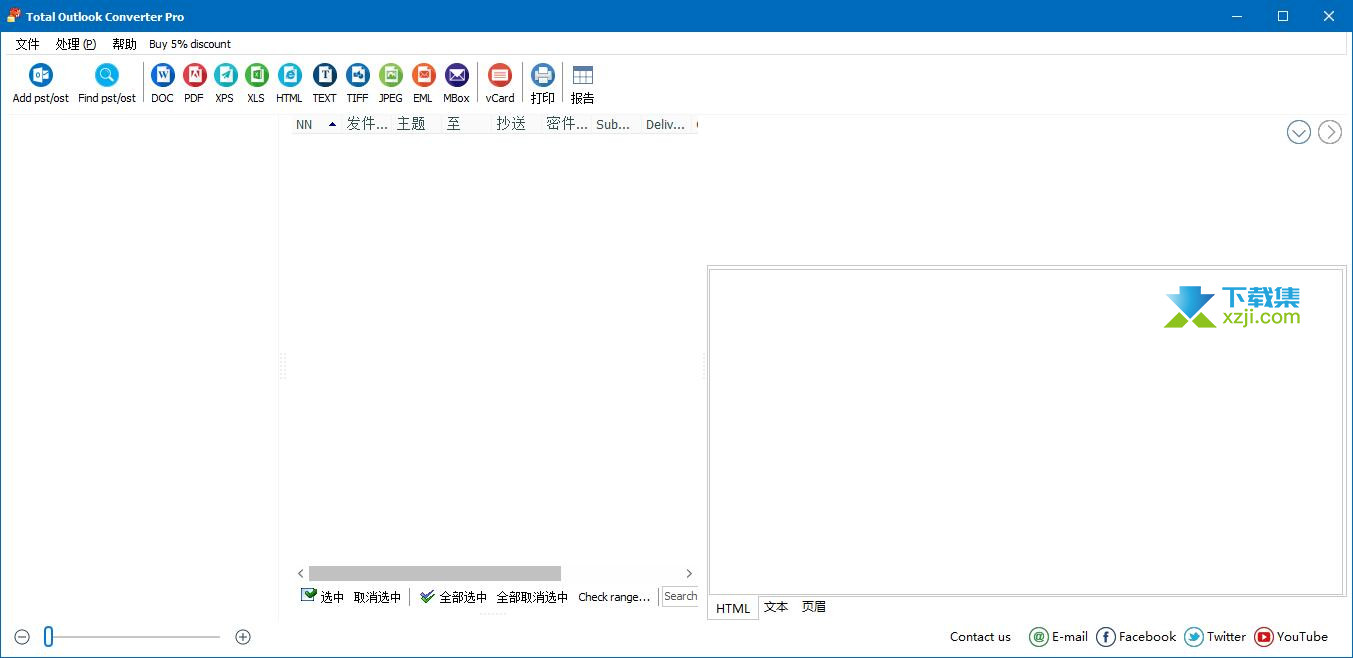Sort by the 抄送 column header
The width and height of the screenshot is (1353, 658).
point(517,124)
